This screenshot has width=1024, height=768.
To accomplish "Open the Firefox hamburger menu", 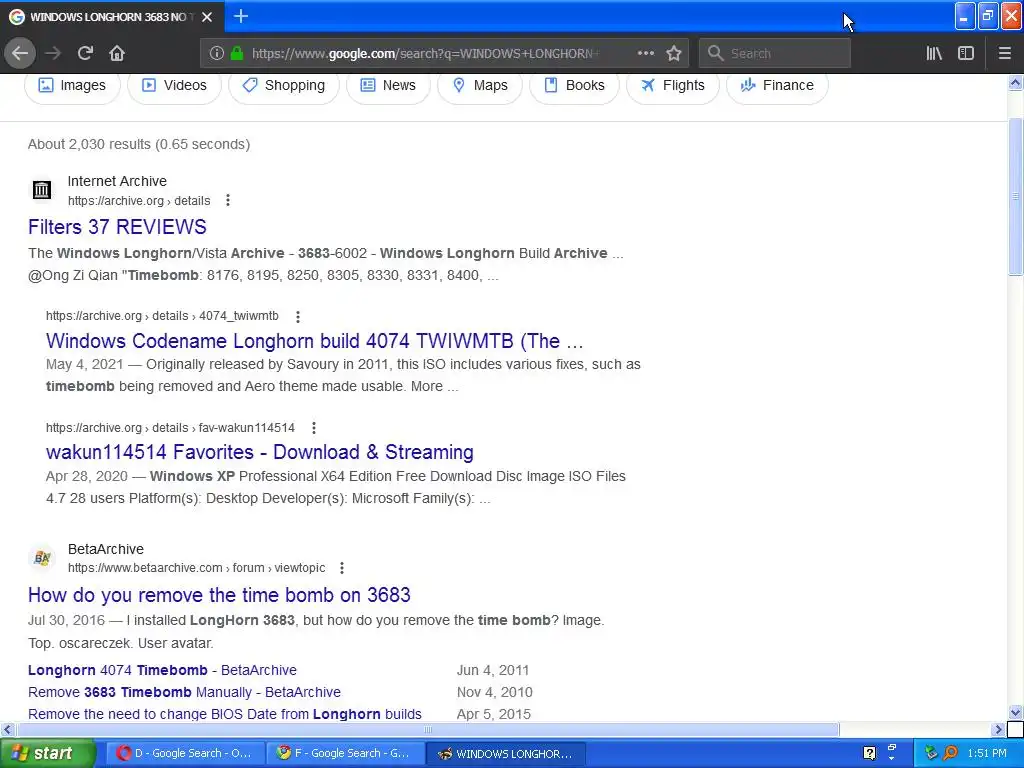I will tap(1004, 53).
